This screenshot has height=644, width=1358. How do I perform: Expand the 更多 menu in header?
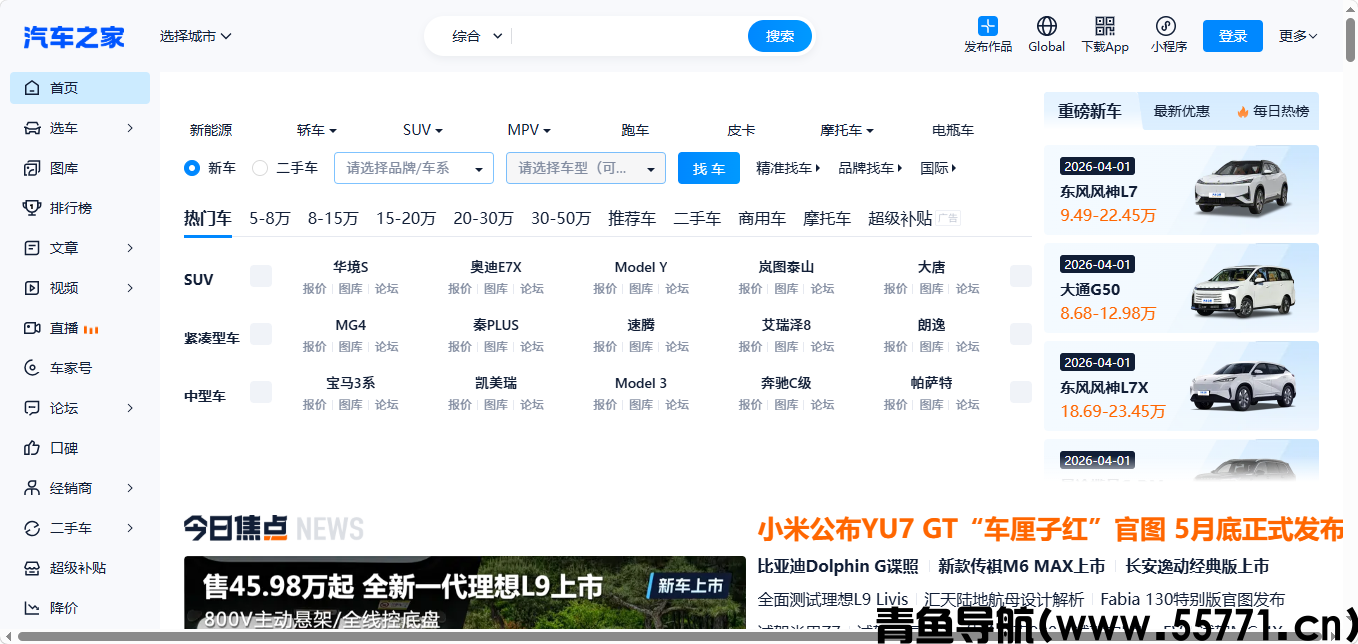tap(1298, 36)
